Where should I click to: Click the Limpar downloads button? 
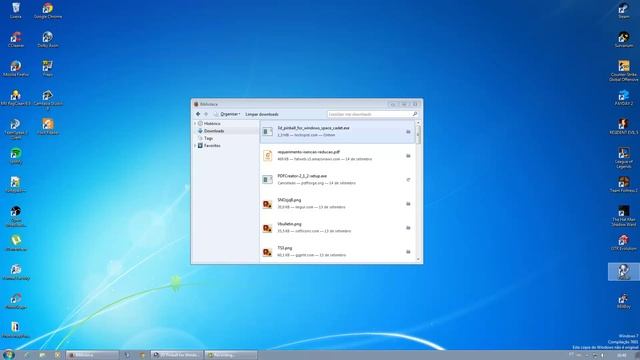(262, 114)
